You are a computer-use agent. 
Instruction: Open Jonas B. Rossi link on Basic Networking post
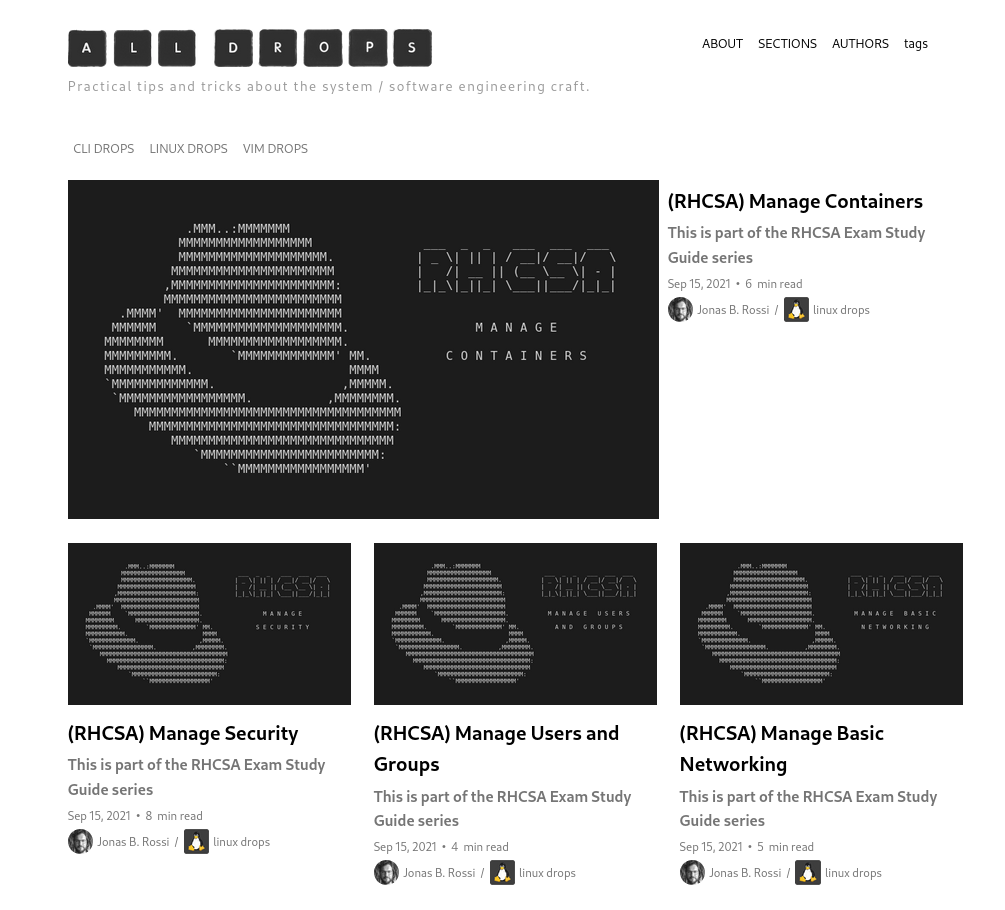[x=744, y=873]
